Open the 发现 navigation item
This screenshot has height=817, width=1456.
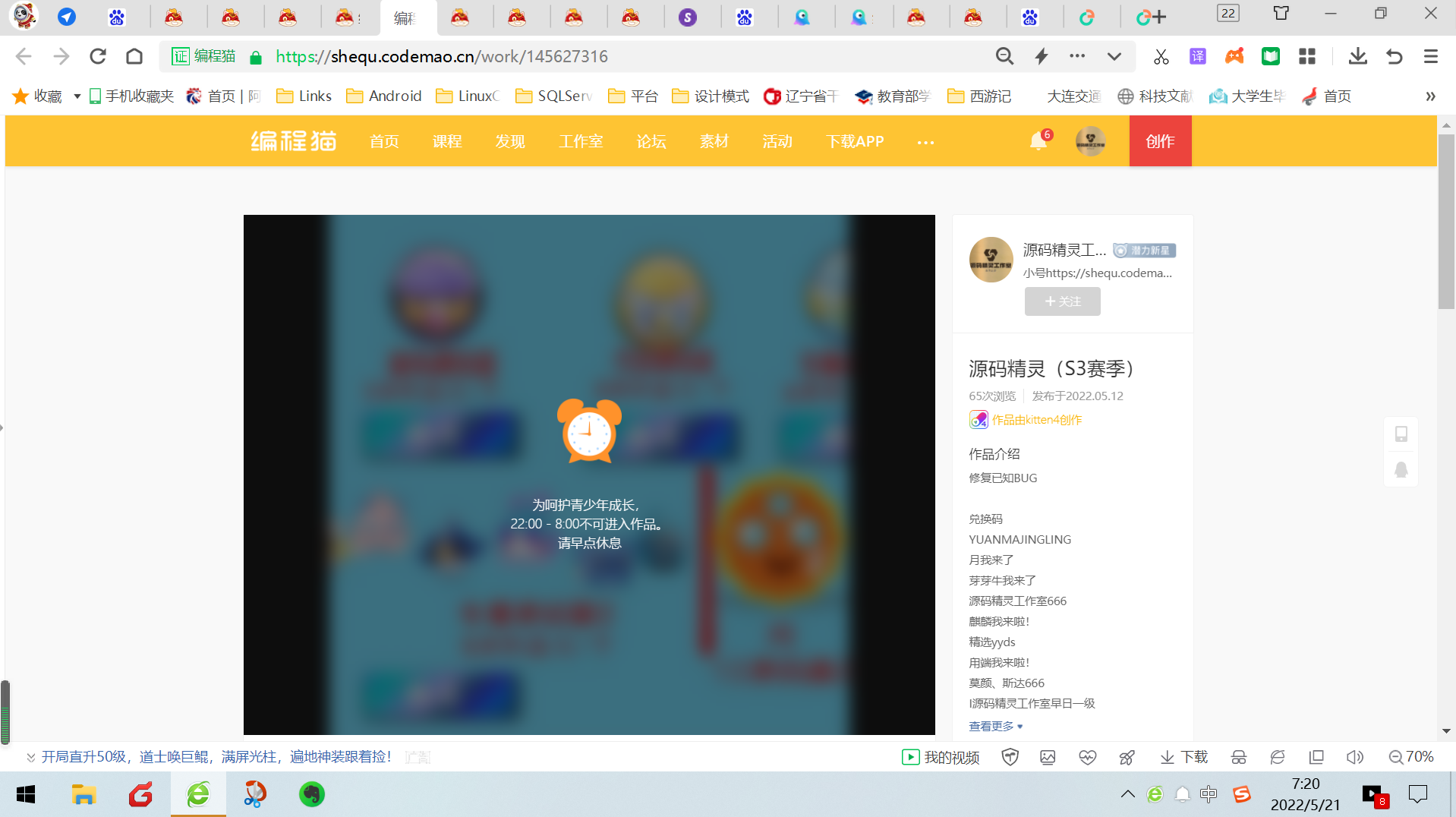(510, 141)
